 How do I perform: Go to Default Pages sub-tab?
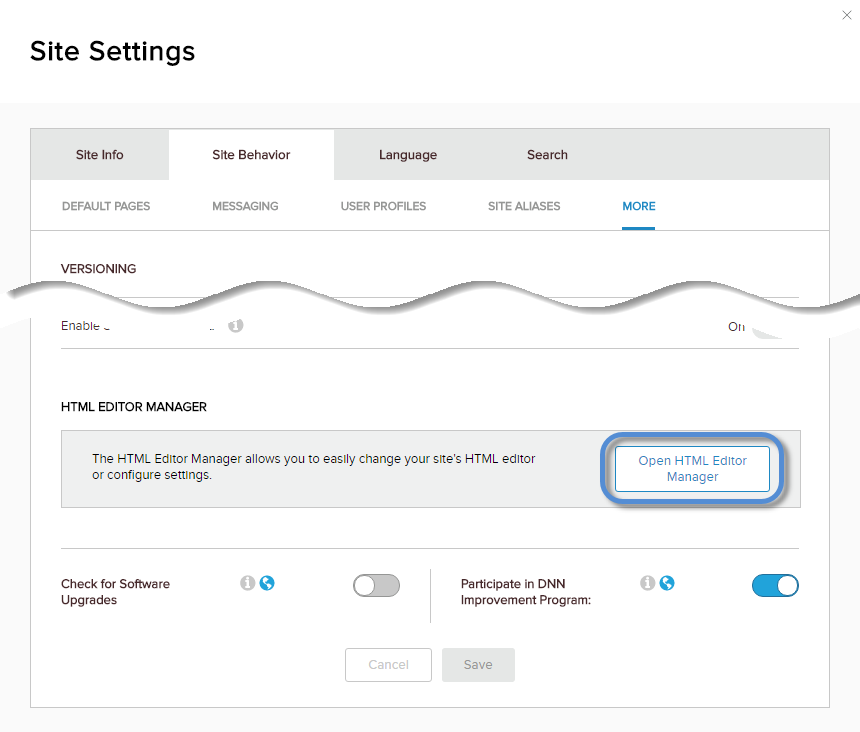(x=106, y=206)
